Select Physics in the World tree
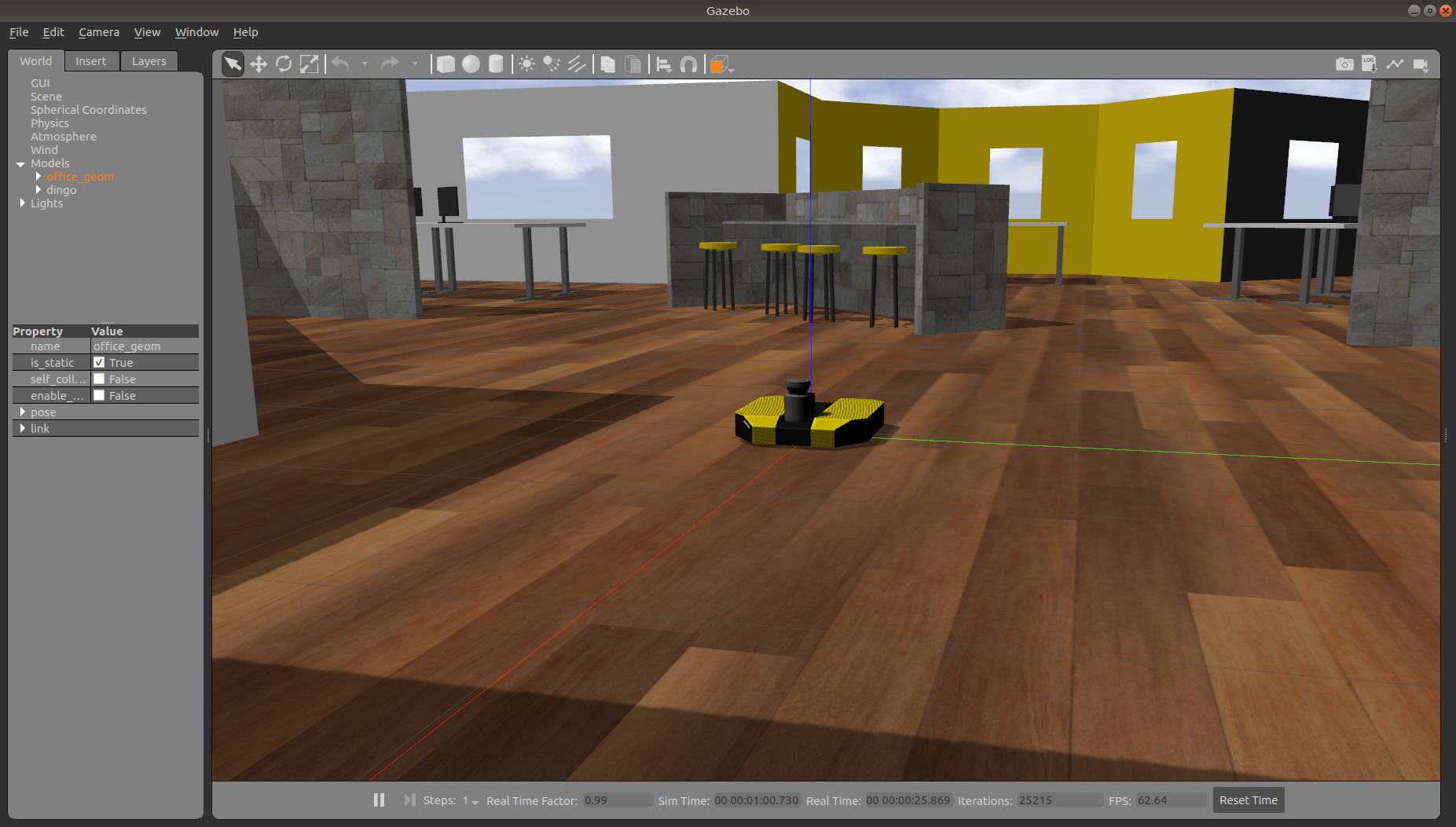The image size is (1456, 827). (x=50, y=123)
